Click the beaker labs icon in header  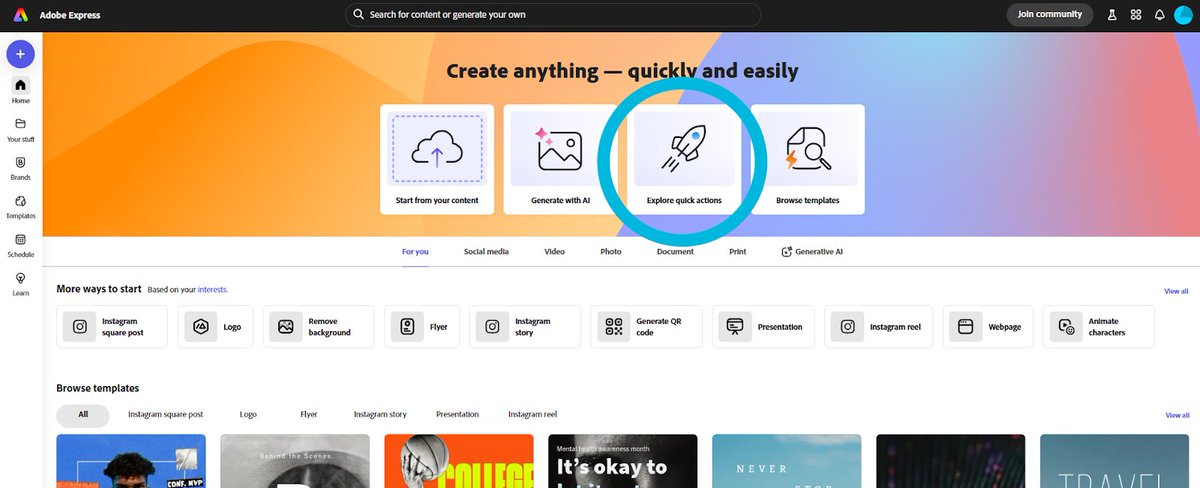point(1111,15)
